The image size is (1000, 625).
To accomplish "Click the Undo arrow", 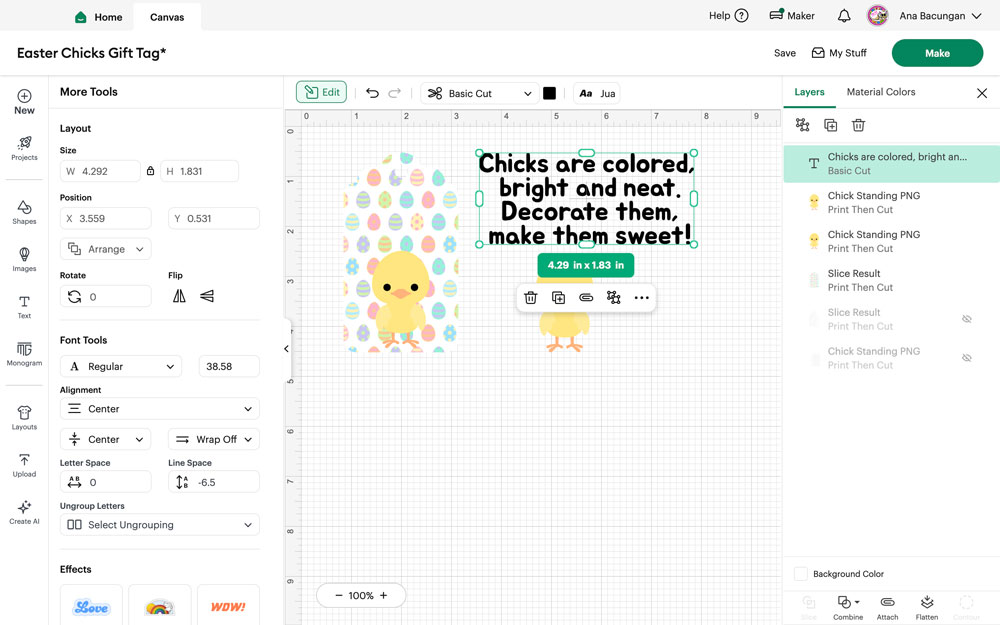I will 372,93.
